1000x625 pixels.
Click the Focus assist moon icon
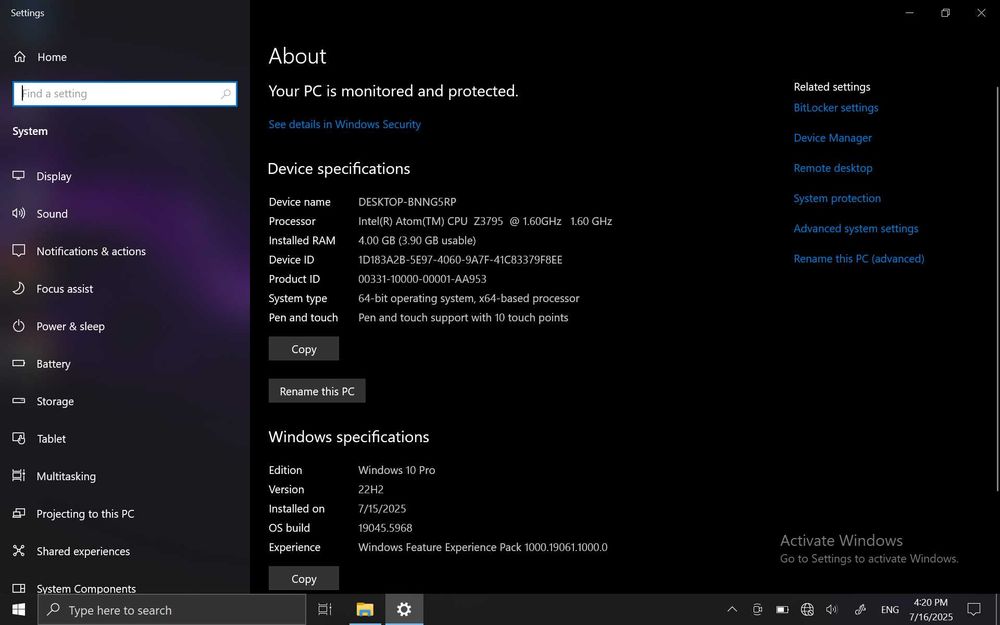(18, 288)
